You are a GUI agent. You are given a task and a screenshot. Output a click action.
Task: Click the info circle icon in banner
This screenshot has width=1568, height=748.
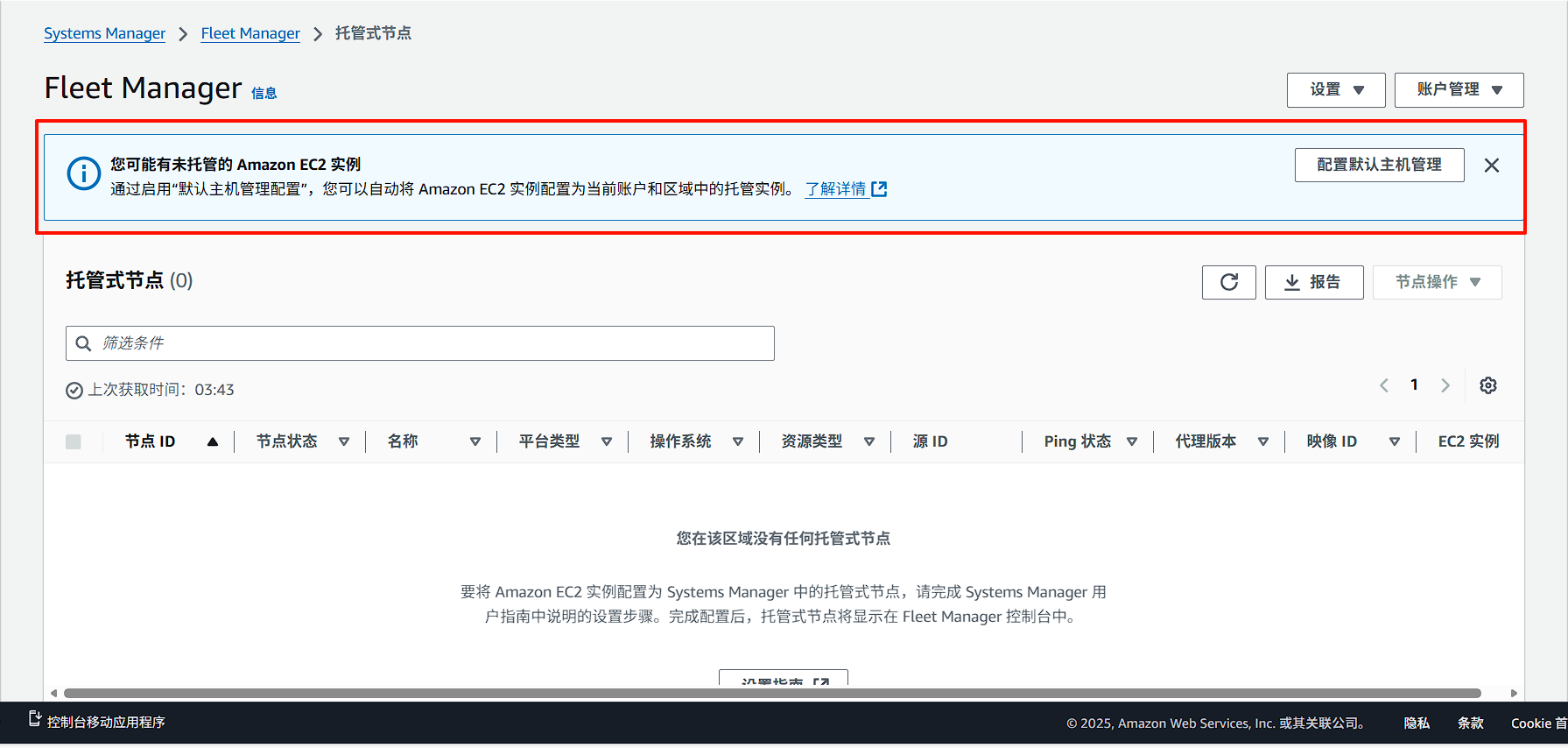84,173
